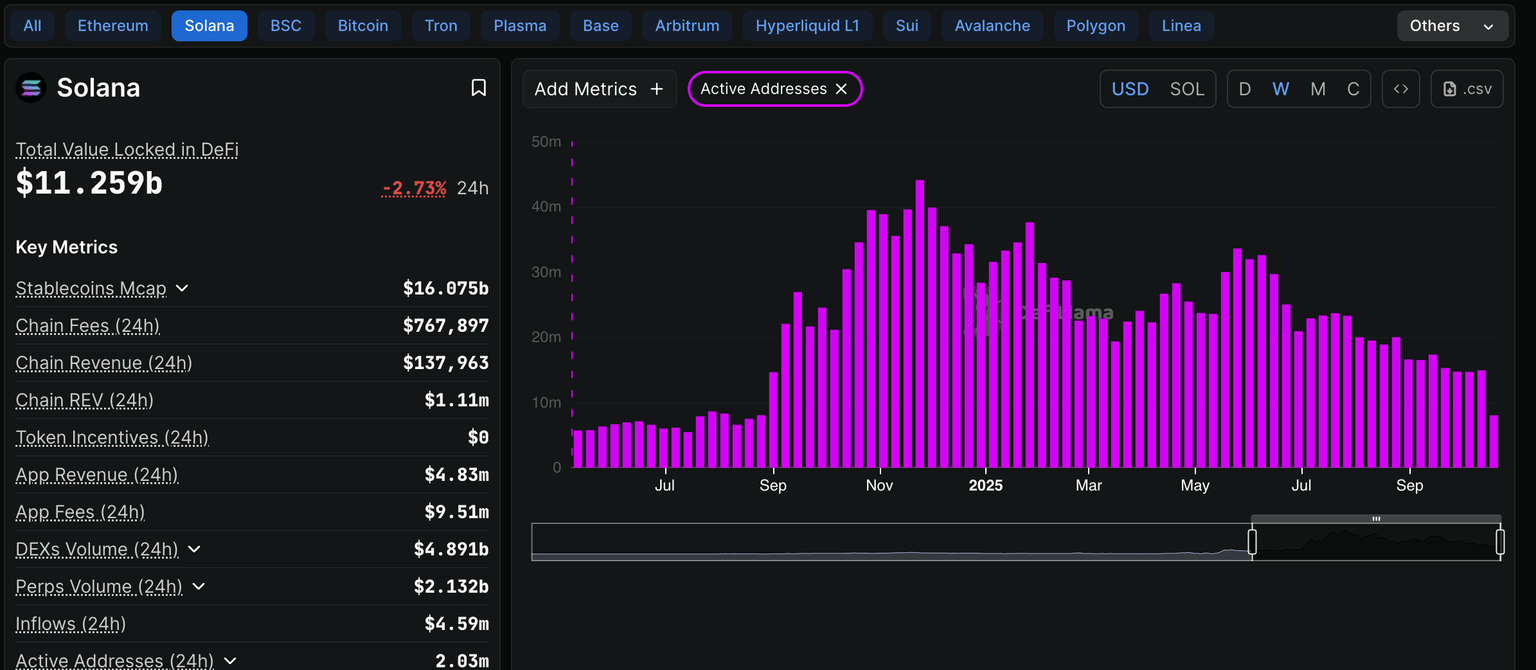Image resolution: width=1536 pixels, height=670 pixels.
Task: Switch chart denomination to SOL
Action: (x=1187, y=89)
